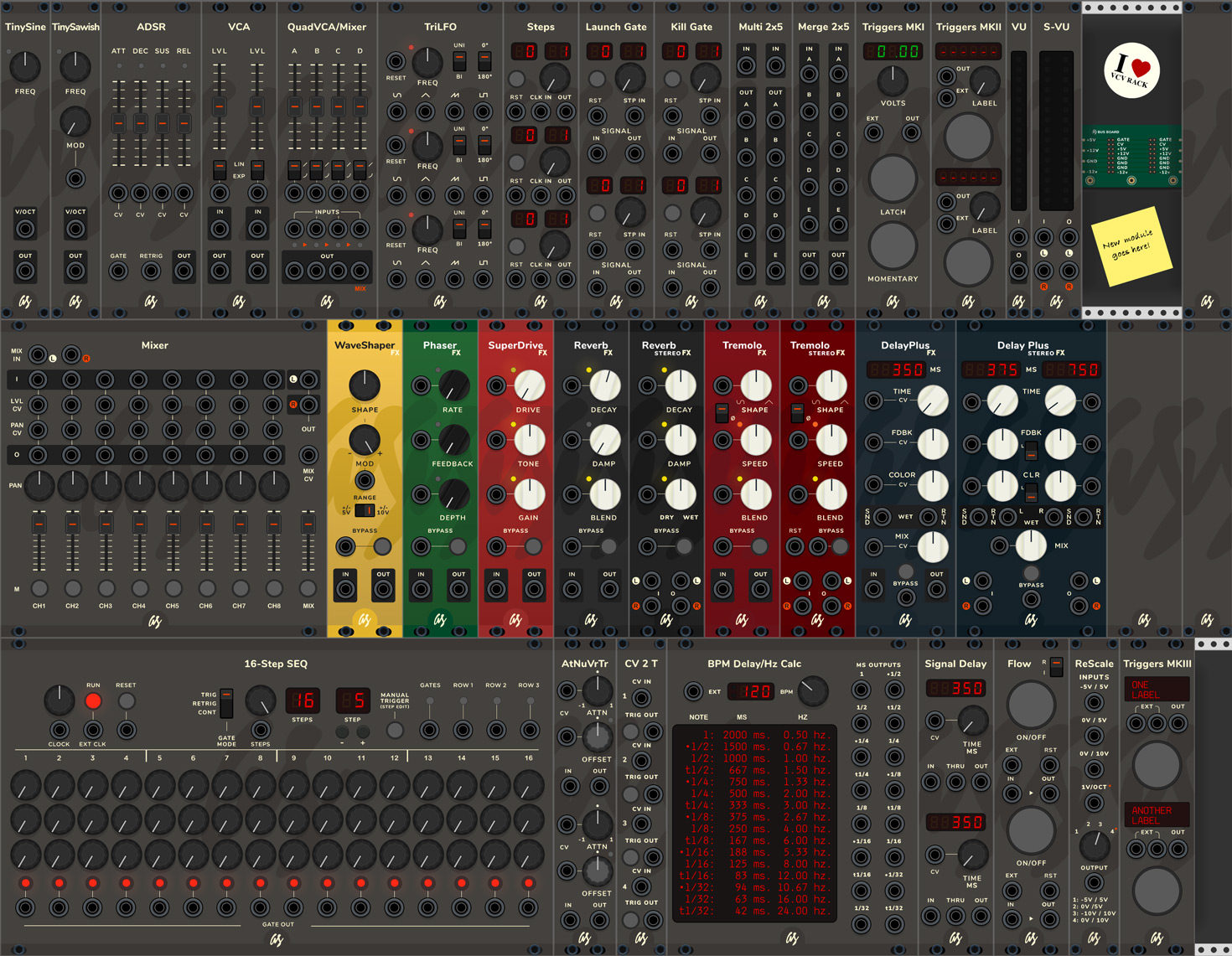Click the MANUAL TRIGGER step edit button
Screen dimensions: 1232x956
395,730
